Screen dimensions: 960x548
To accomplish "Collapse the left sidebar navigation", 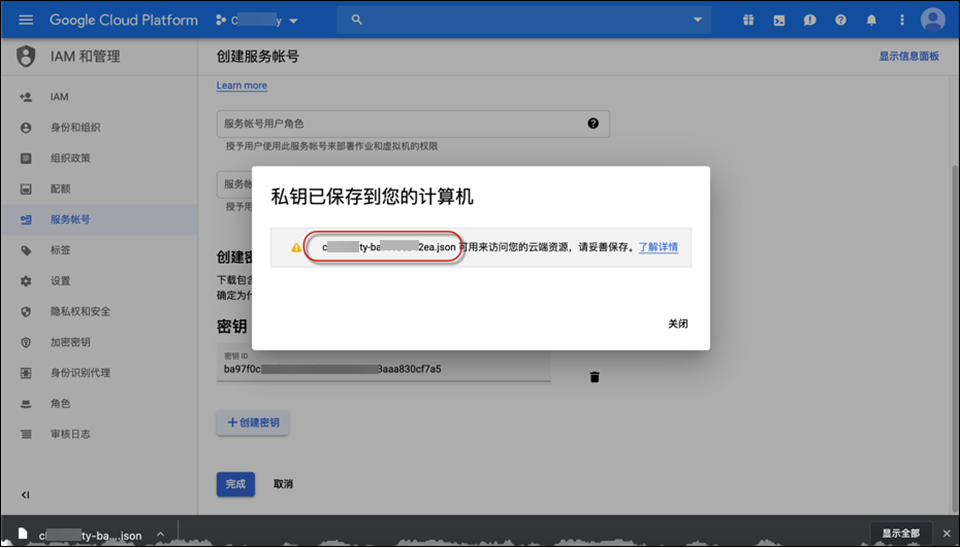I will 25,495.
